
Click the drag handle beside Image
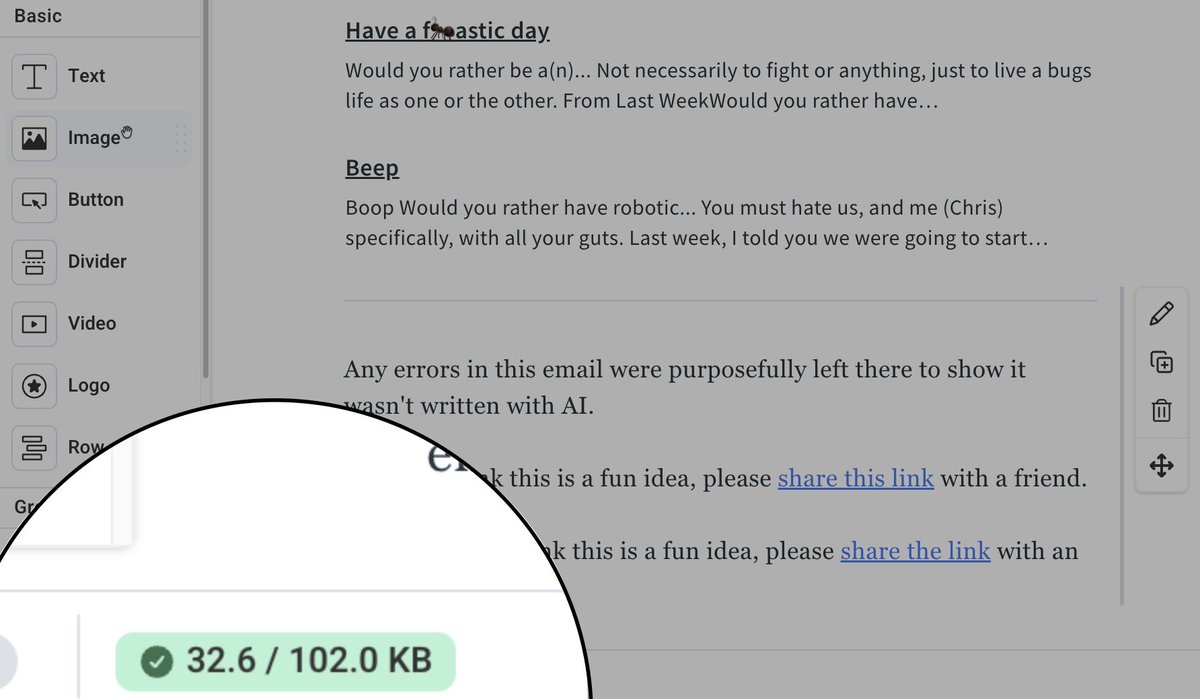(181, 138)
